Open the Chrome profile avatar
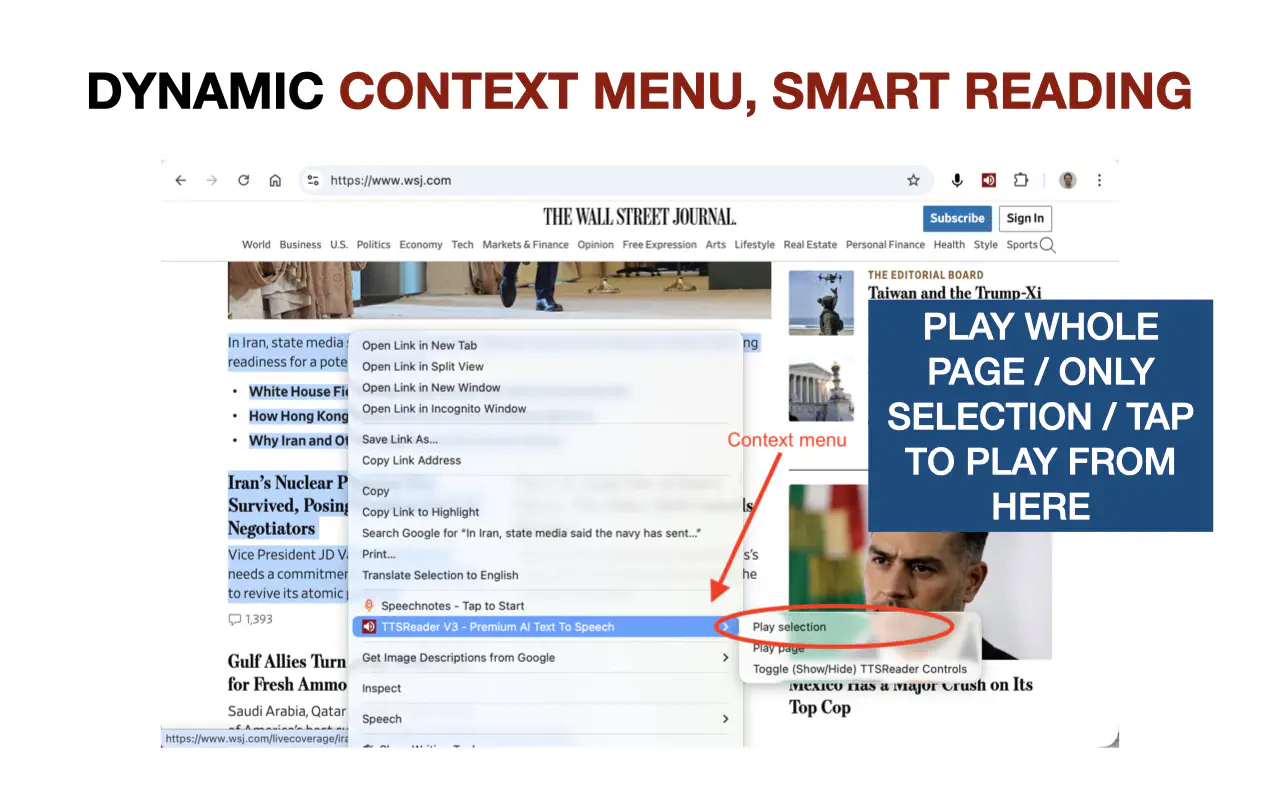Screen dimensions: 1280x800 [1067, 180]
